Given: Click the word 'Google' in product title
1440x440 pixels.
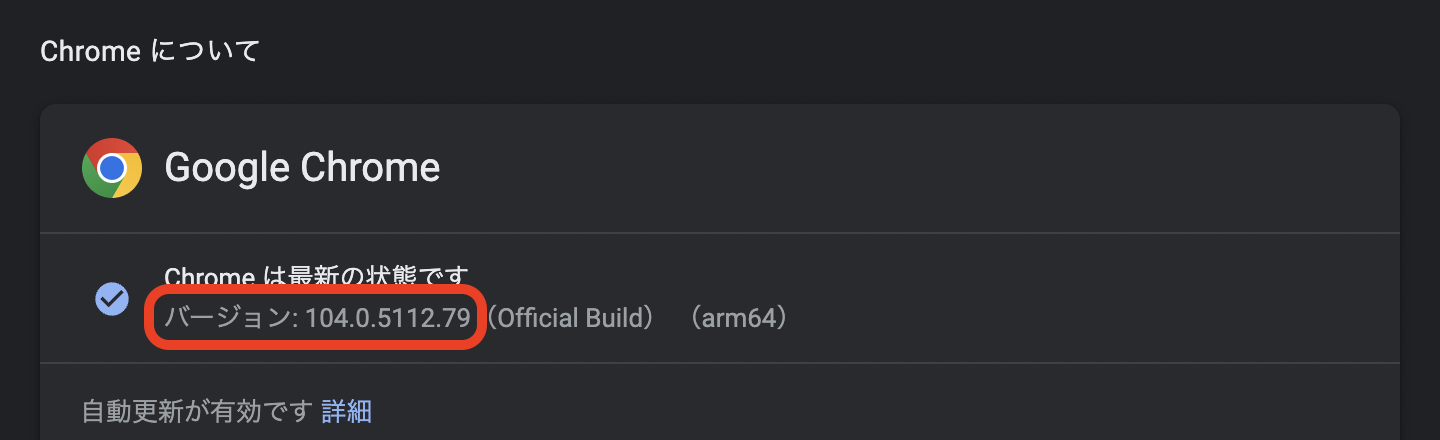Looking at the screenshot, I should pyautogui.click(x=226, y=167).
